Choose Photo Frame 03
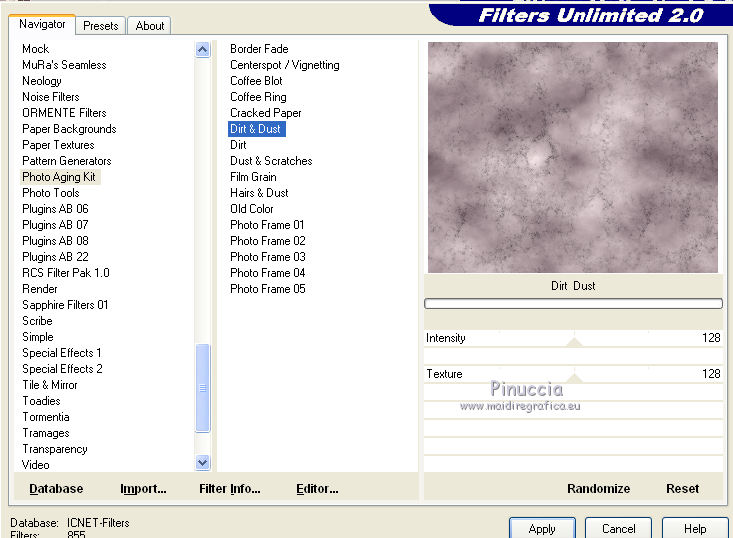 (267, 257)
